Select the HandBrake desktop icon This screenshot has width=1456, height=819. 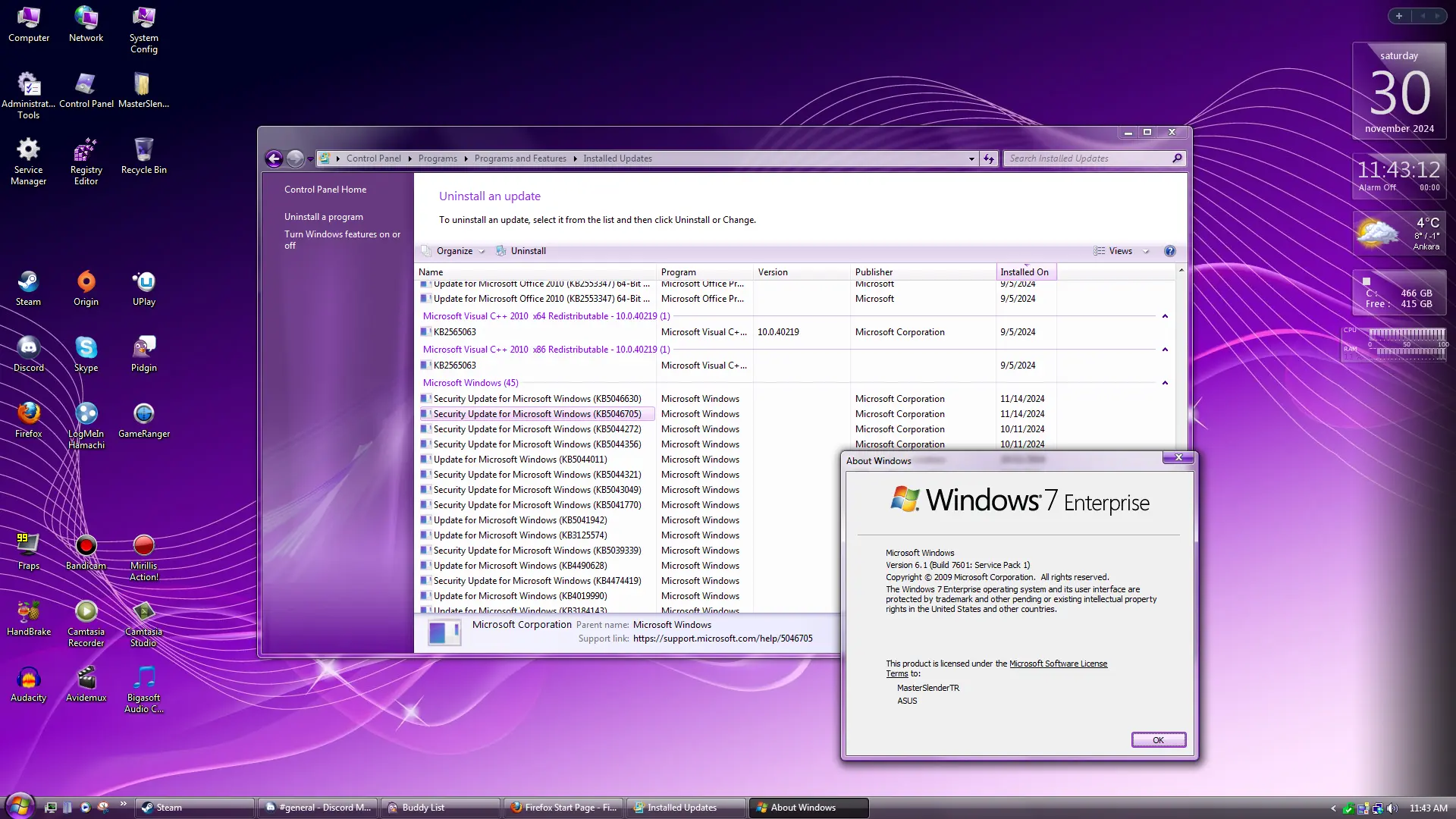[x=29, y=618]
